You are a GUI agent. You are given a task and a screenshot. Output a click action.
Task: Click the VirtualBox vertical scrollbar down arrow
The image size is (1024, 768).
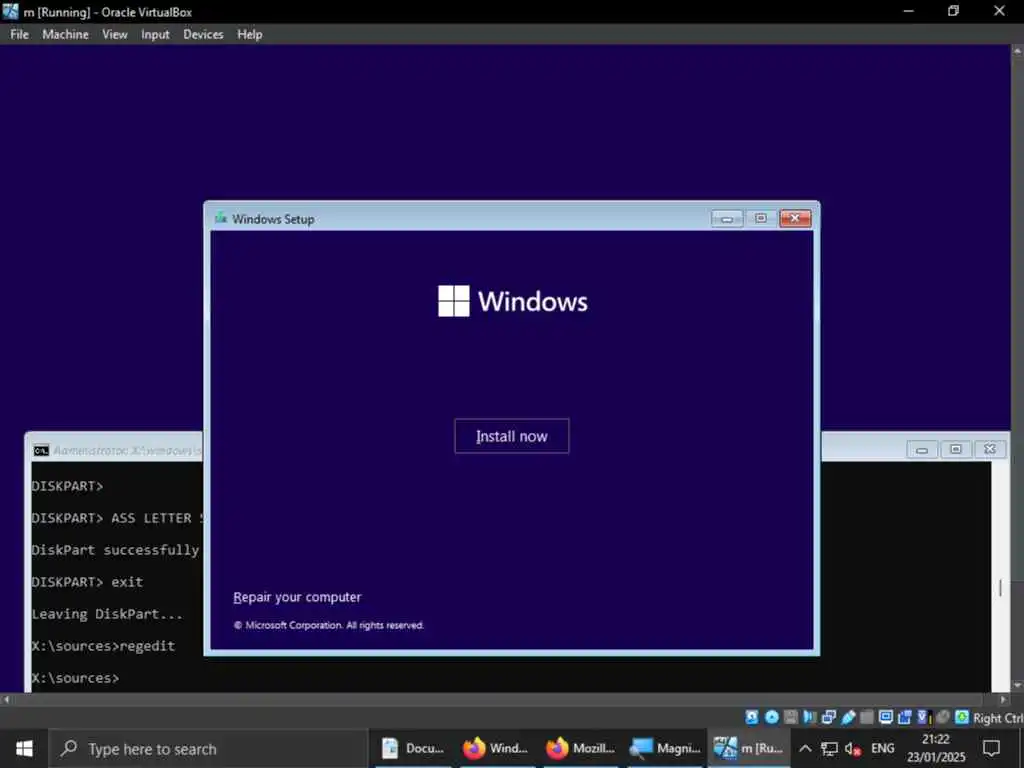[x=1017, y=686]
